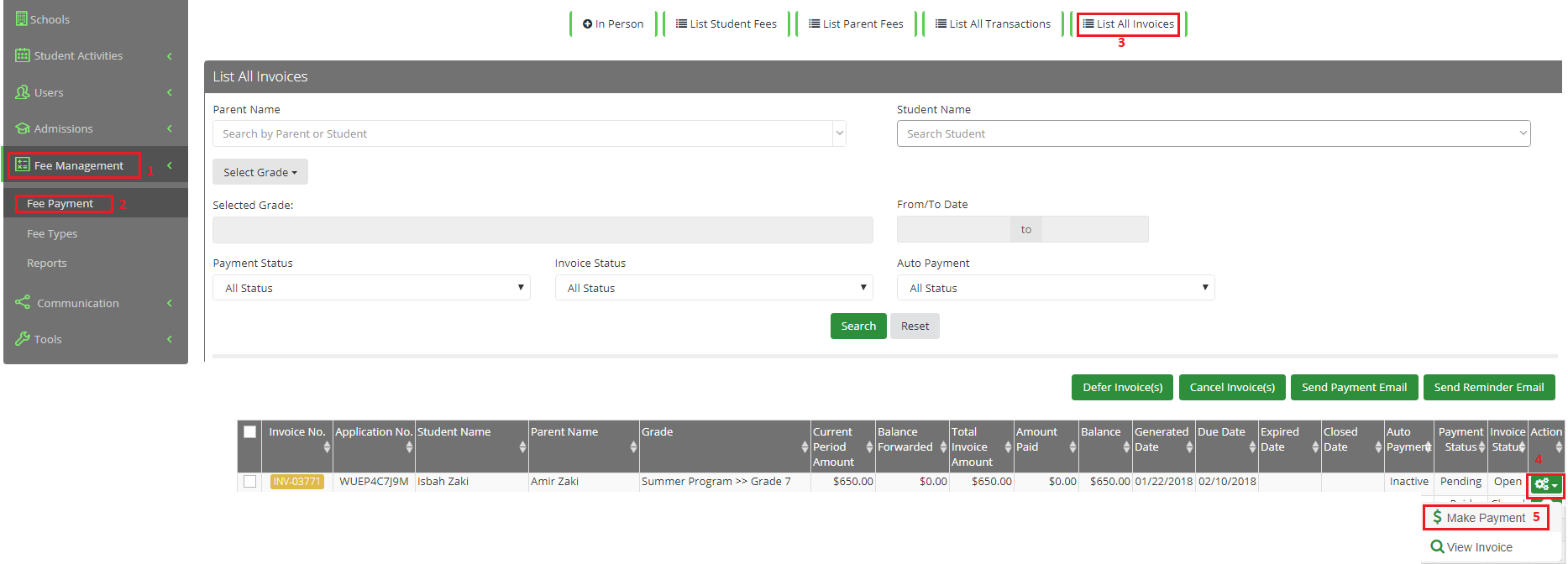The width and height of the screenshot is (1568, 564).
Task: Click application number WUEP4C7J9M cell
Action: click(x=374, y=481)
